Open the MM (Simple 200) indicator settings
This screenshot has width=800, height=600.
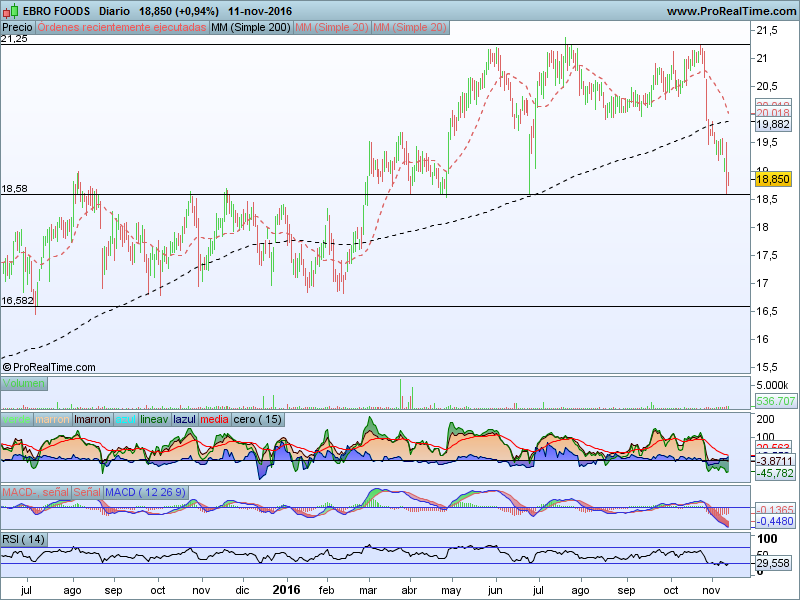(x=250, y=27)
